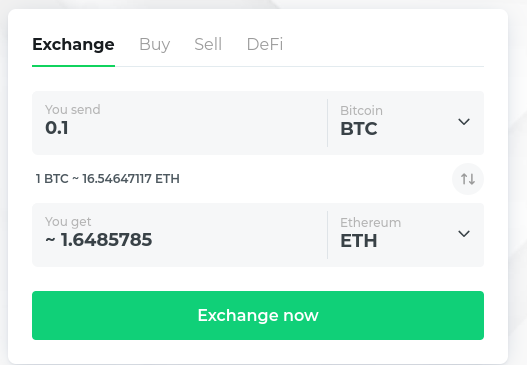This screenshot has width=527, height=365.
Task: Click the ~ 1.6485785 estimated amount
Action: (x=99, y=240)
